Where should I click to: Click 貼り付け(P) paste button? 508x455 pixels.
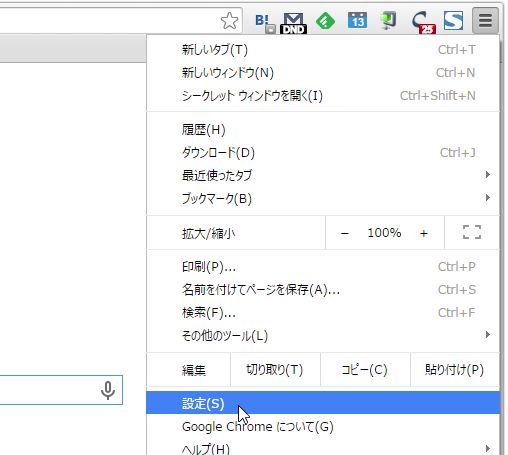(455, 370)
